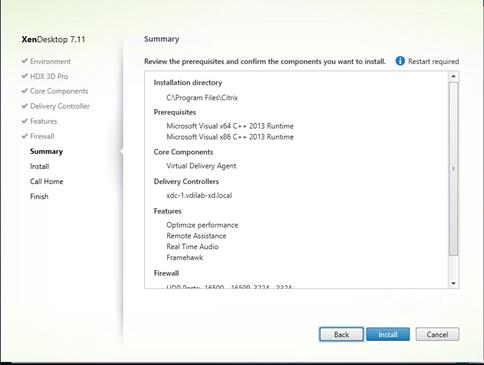This screenshot has width=484, height=365.
Task: Click the Restart required text
Action: pyautogui.click(x=433, y=61)
